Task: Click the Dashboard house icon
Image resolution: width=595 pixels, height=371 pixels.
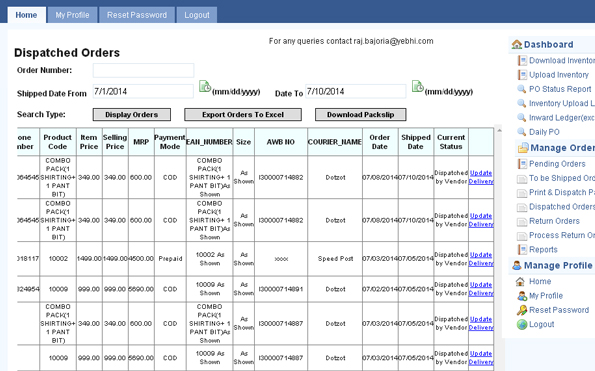Action: (516, 44)
